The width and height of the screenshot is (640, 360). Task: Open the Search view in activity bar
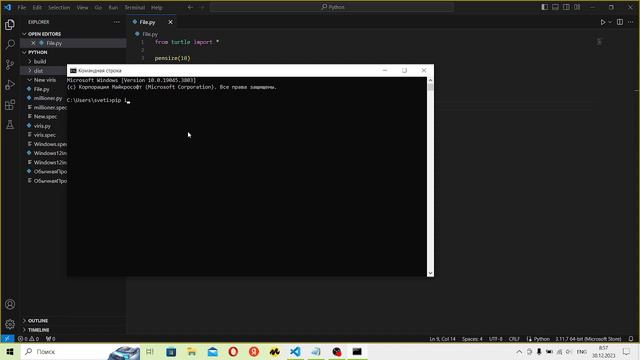point(10,44)
